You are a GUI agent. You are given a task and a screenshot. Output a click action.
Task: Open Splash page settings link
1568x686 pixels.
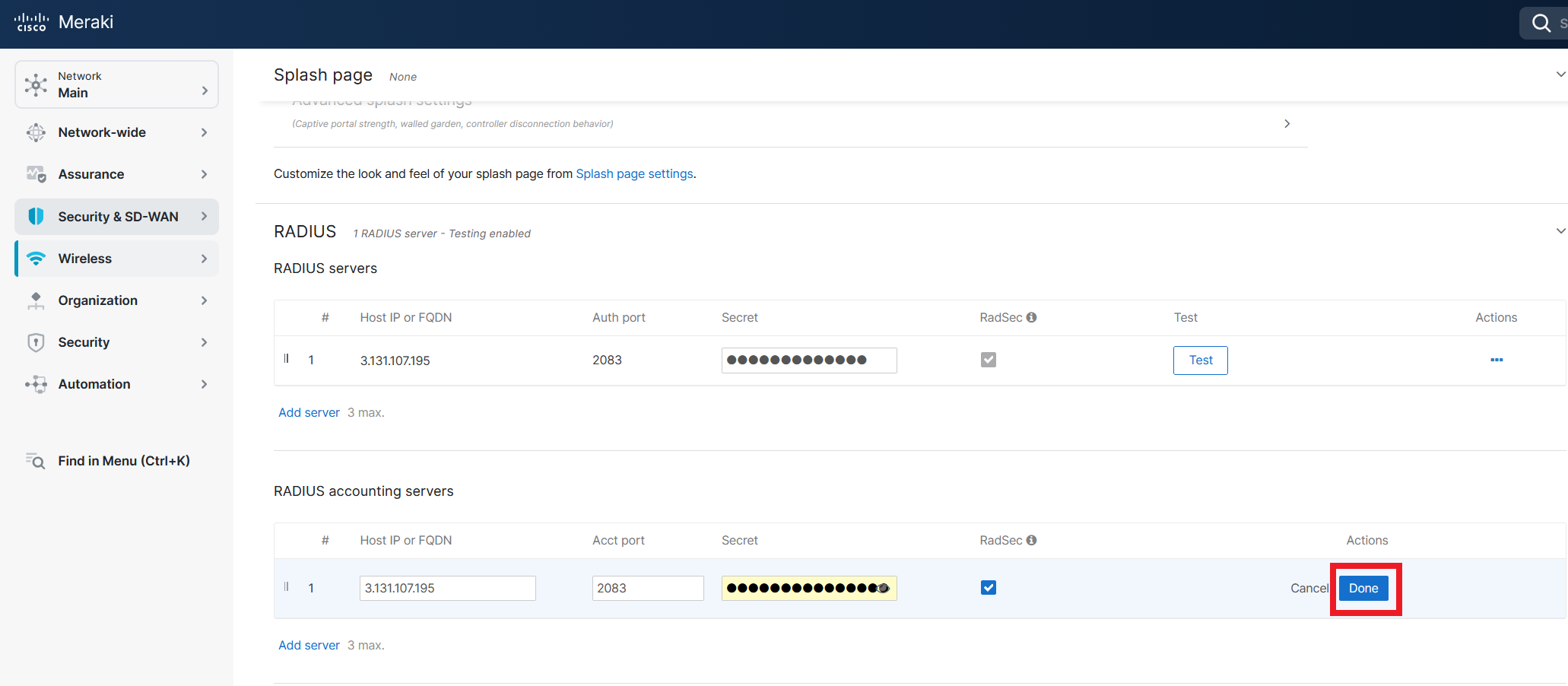[x=634, y=173]
